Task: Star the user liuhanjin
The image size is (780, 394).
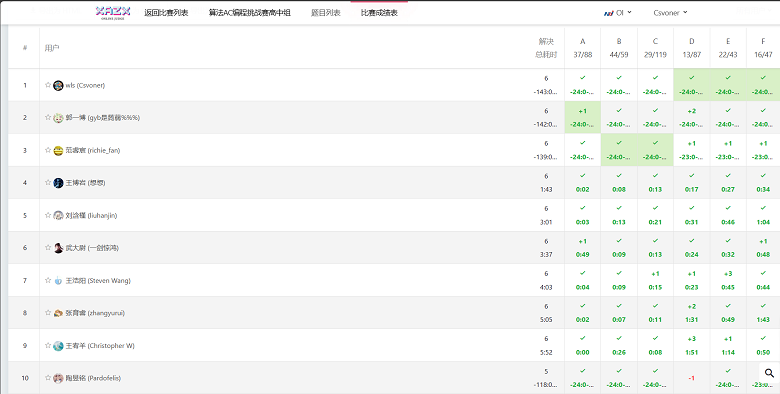Action: (48, 215)
